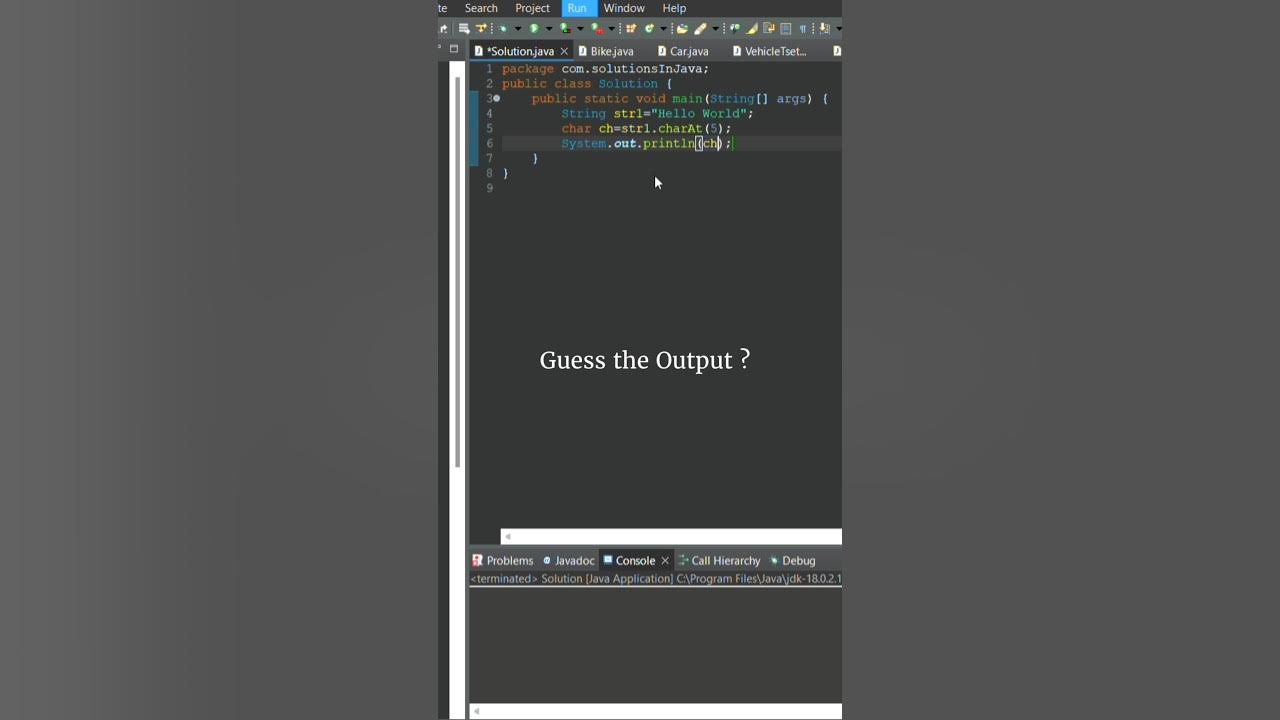Click the New Java Package icon

[x=631, y=28]
